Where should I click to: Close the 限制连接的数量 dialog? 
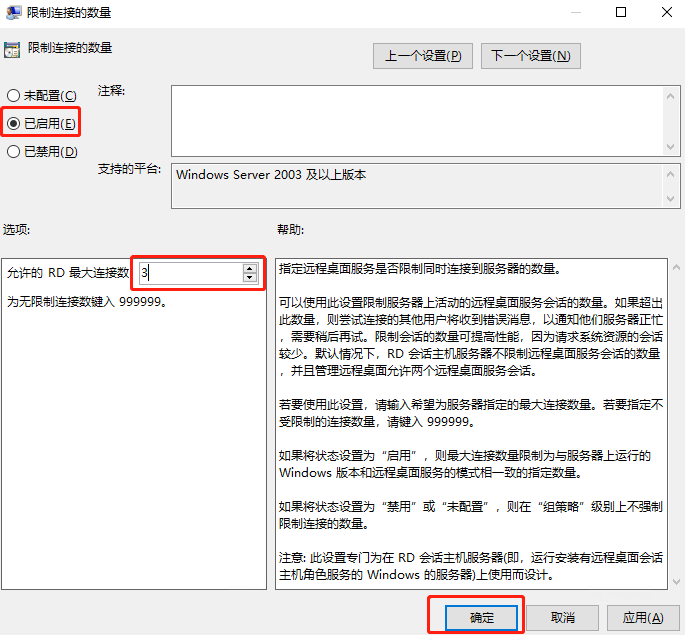click(666, 13)
